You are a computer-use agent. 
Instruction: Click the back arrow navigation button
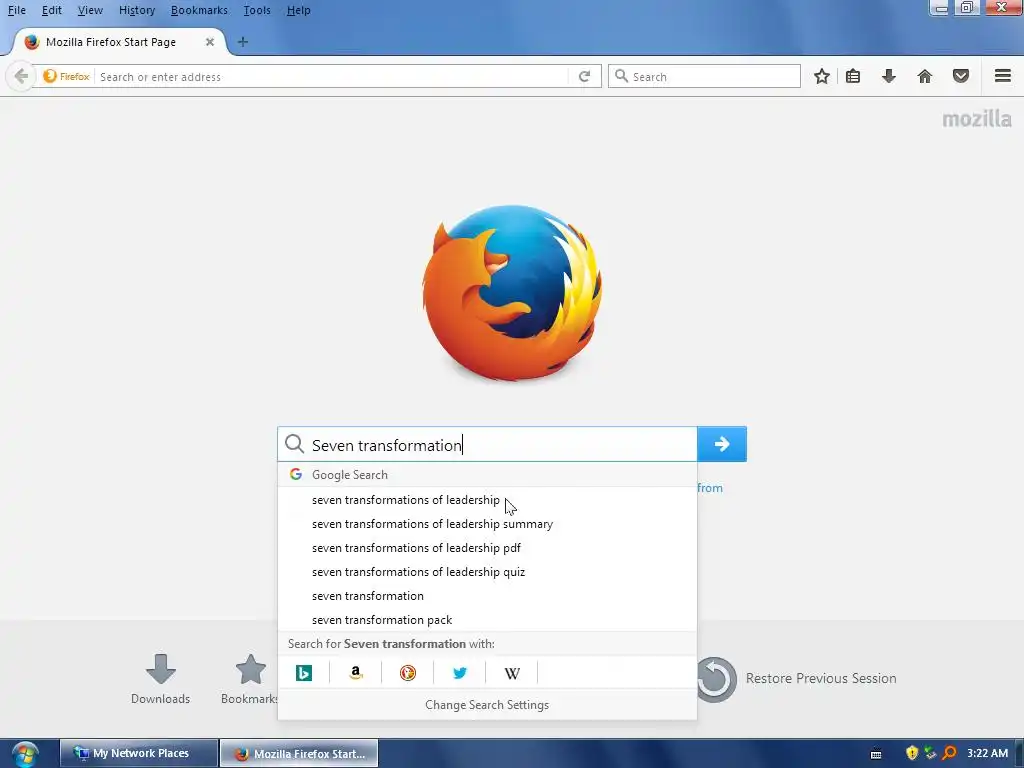tap(21, 76)
